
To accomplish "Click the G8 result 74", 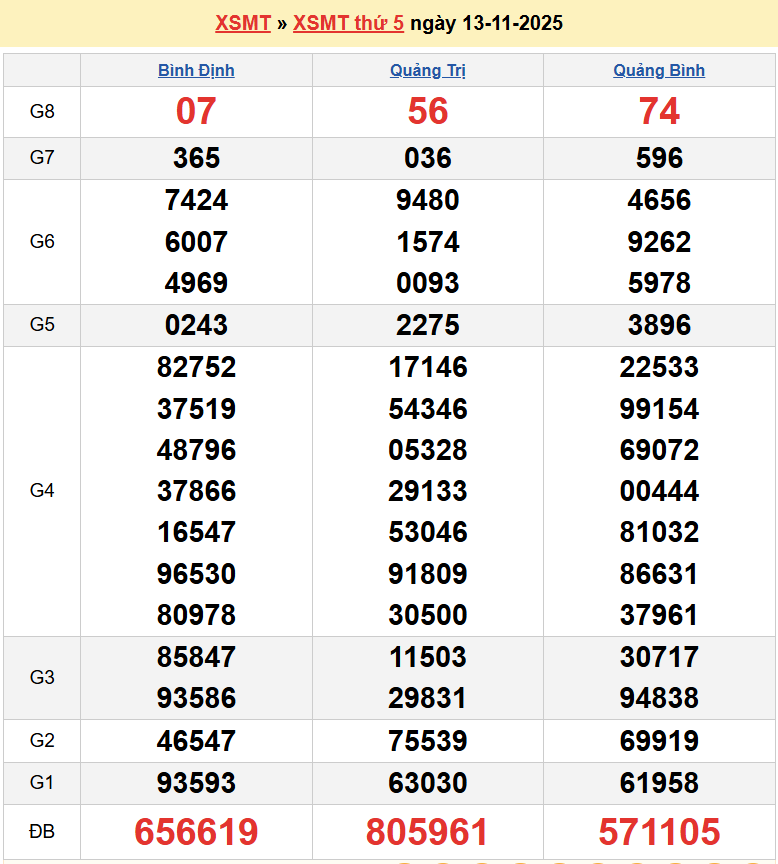I will click(659, 112).
